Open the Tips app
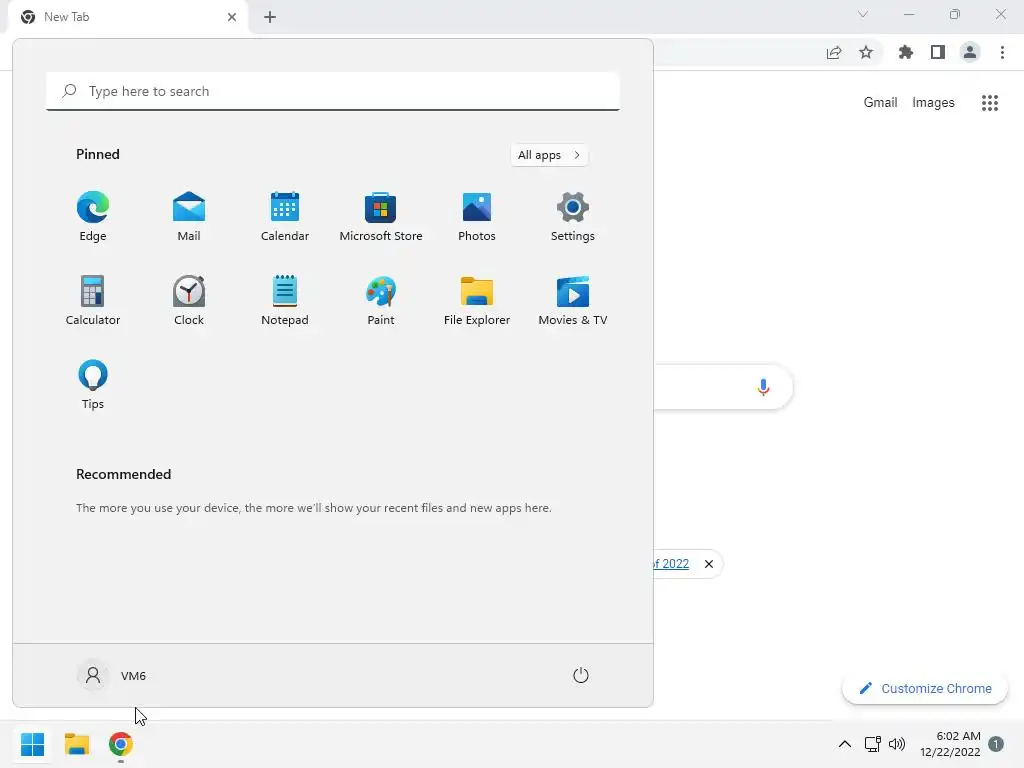 (x=93, y=384)
